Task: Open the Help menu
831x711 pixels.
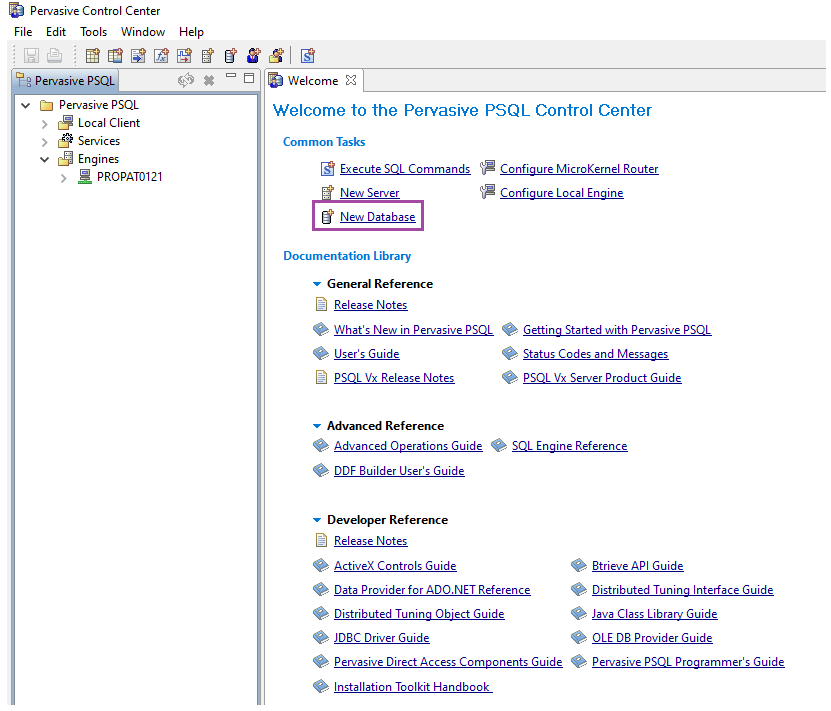Action: click(x=191, y=32)
